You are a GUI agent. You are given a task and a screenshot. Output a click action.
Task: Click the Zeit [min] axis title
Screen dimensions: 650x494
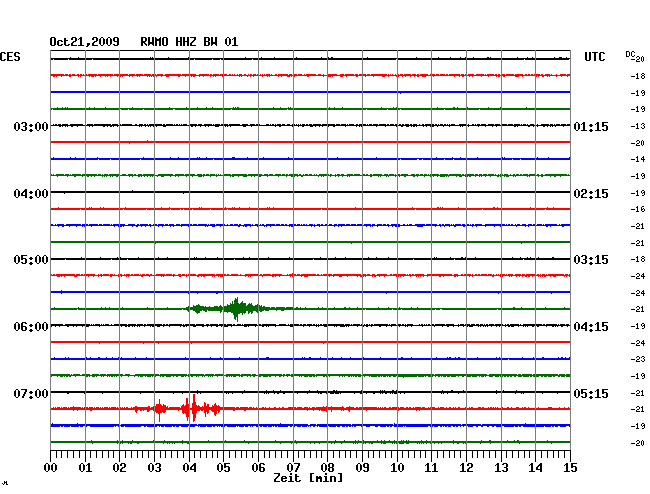[308, 478]
